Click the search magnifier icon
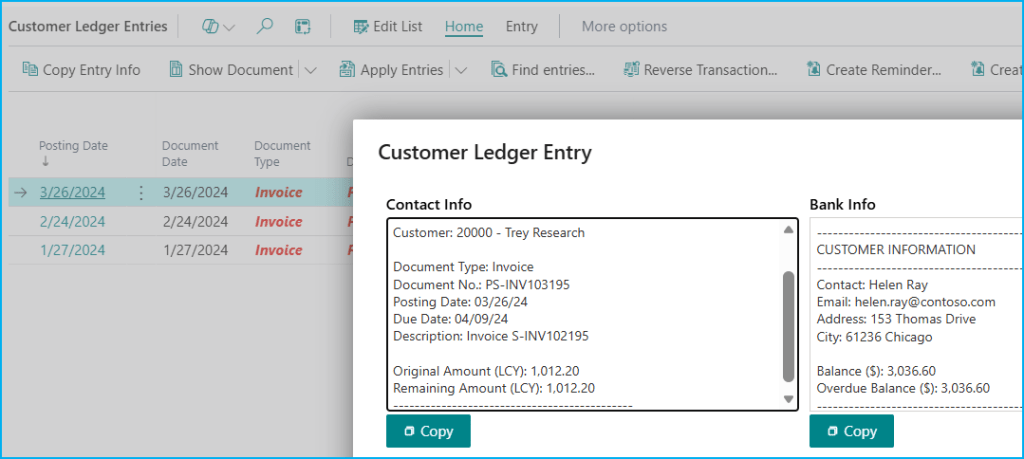This screenshot has width=1024, height=459. tap(265, 27)
